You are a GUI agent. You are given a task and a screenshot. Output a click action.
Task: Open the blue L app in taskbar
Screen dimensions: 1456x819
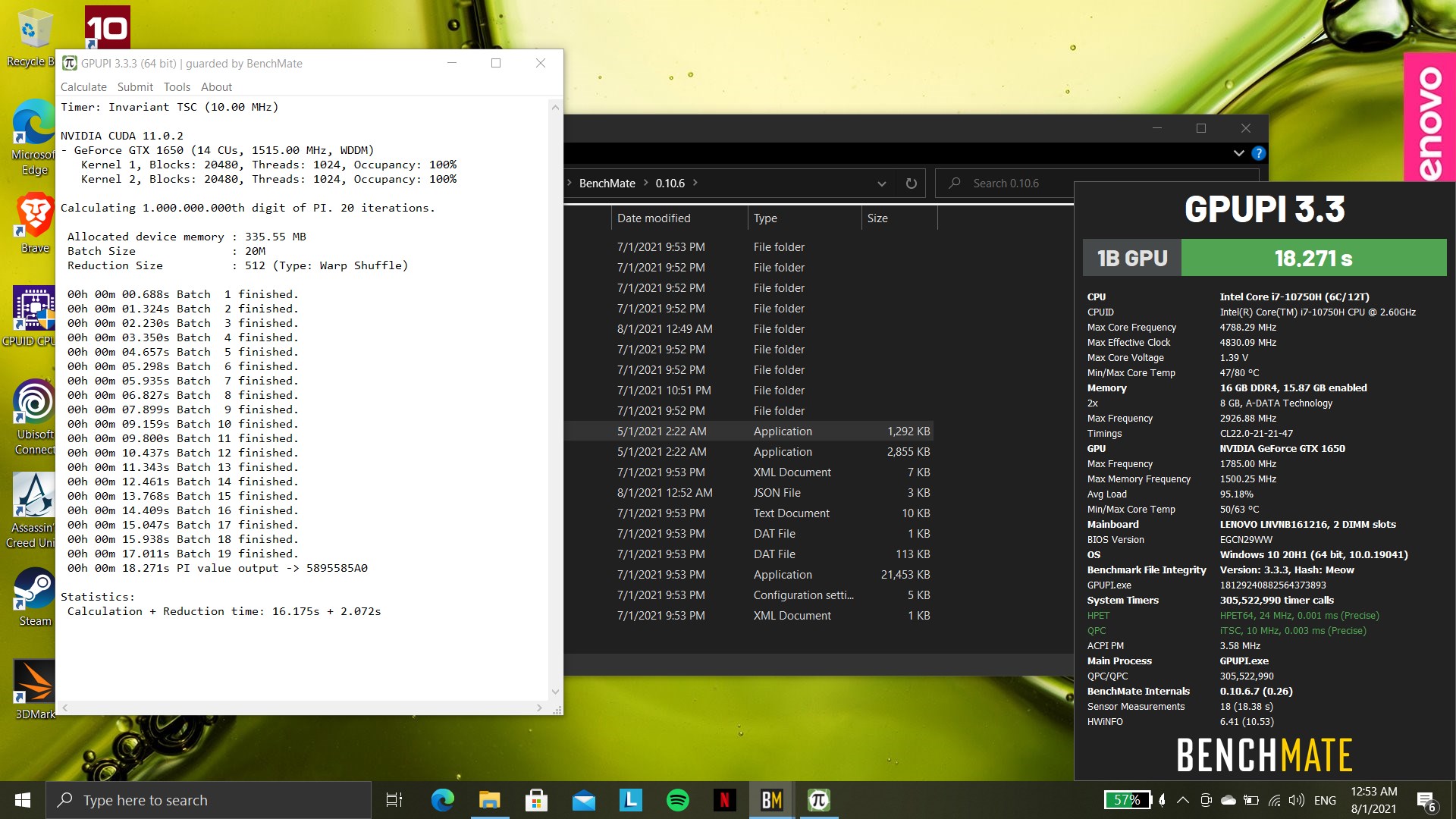click(630, 800)
